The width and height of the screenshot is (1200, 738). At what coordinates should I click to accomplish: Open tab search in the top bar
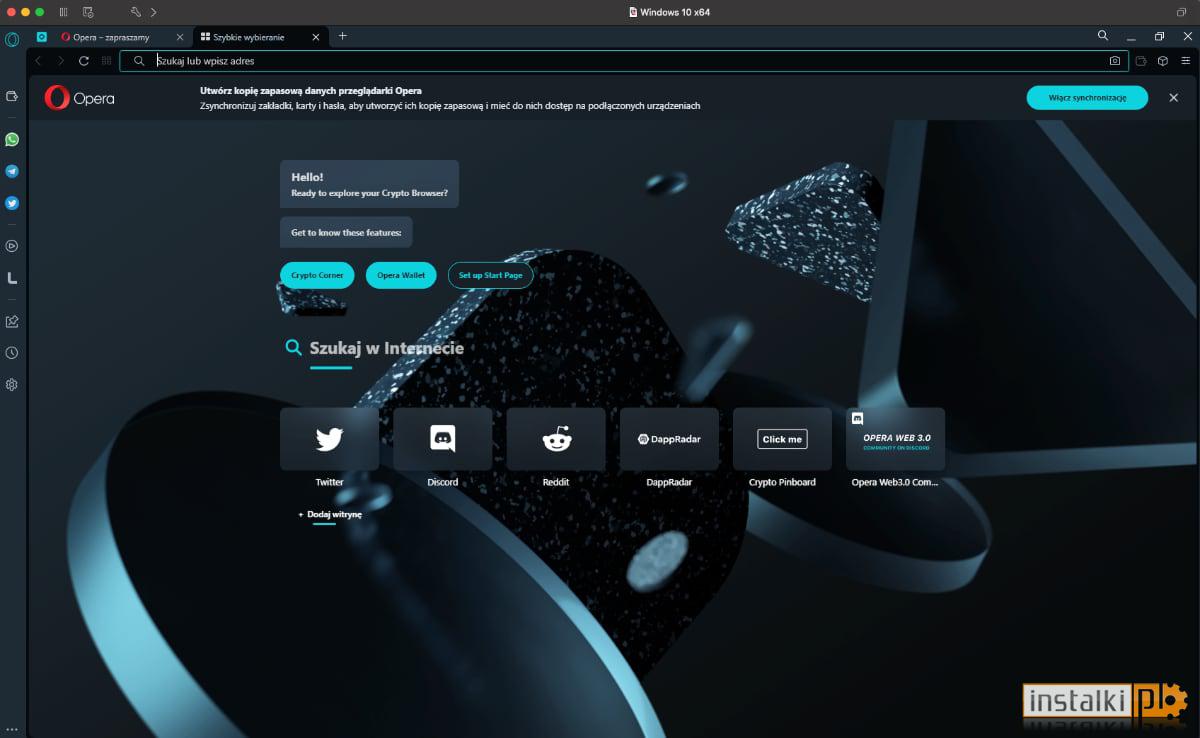[1102, 36]
